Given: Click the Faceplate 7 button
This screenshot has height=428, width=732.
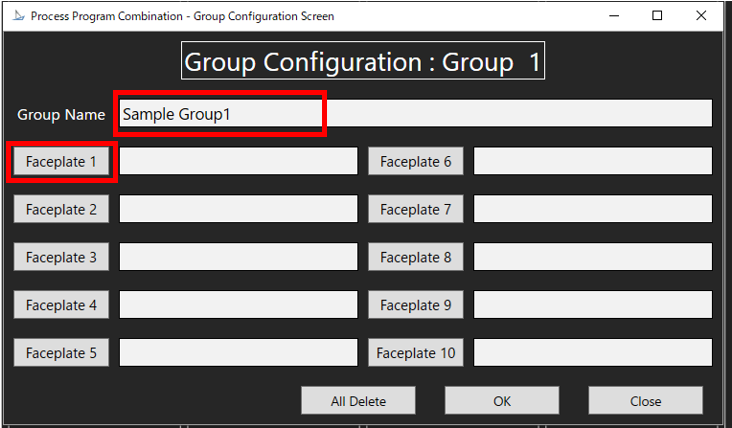Looking at the screenshot, I should [415, 209].
